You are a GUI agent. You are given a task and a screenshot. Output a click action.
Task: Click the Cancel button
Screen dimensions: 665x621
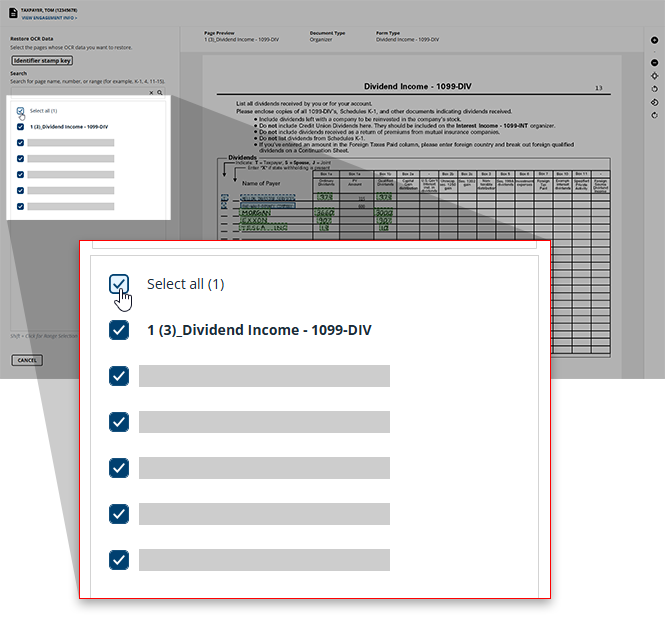[27, 360]
